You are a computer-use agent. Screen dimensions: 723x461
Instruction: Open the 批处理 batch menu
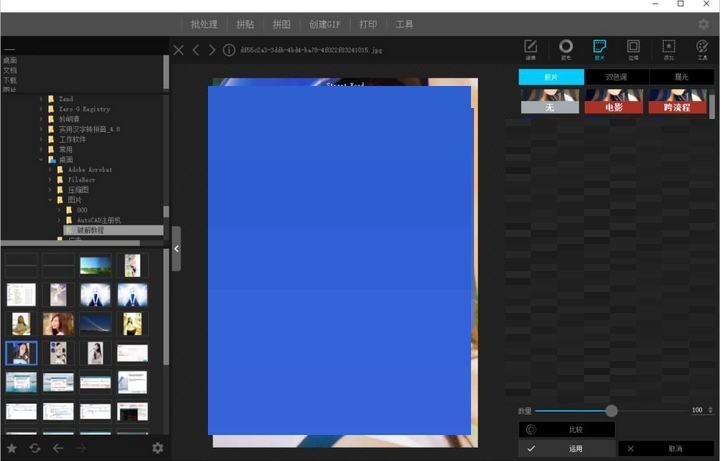(x=204, y=24)
